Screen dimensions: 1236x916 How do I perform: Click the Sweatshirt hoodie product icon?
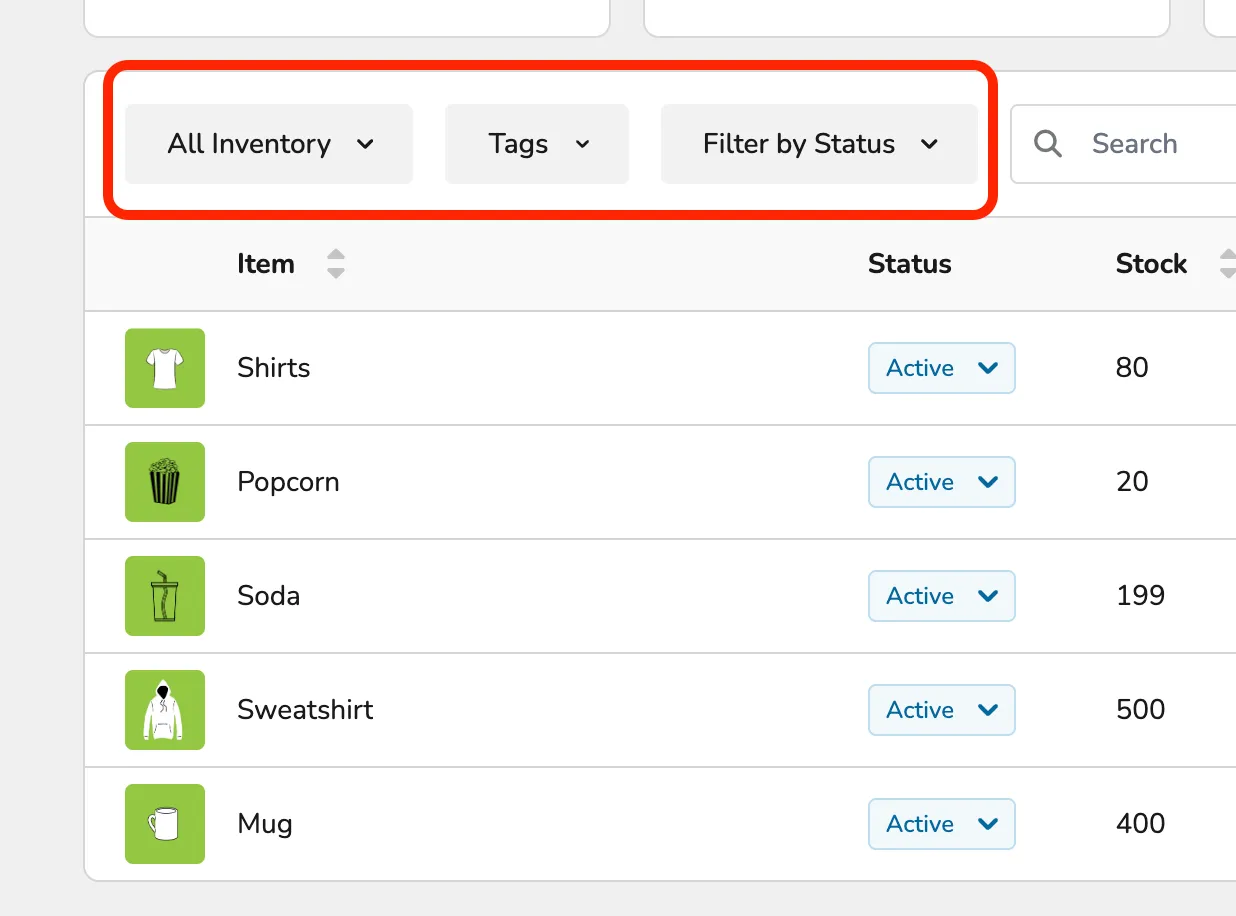tap(165, 710)
